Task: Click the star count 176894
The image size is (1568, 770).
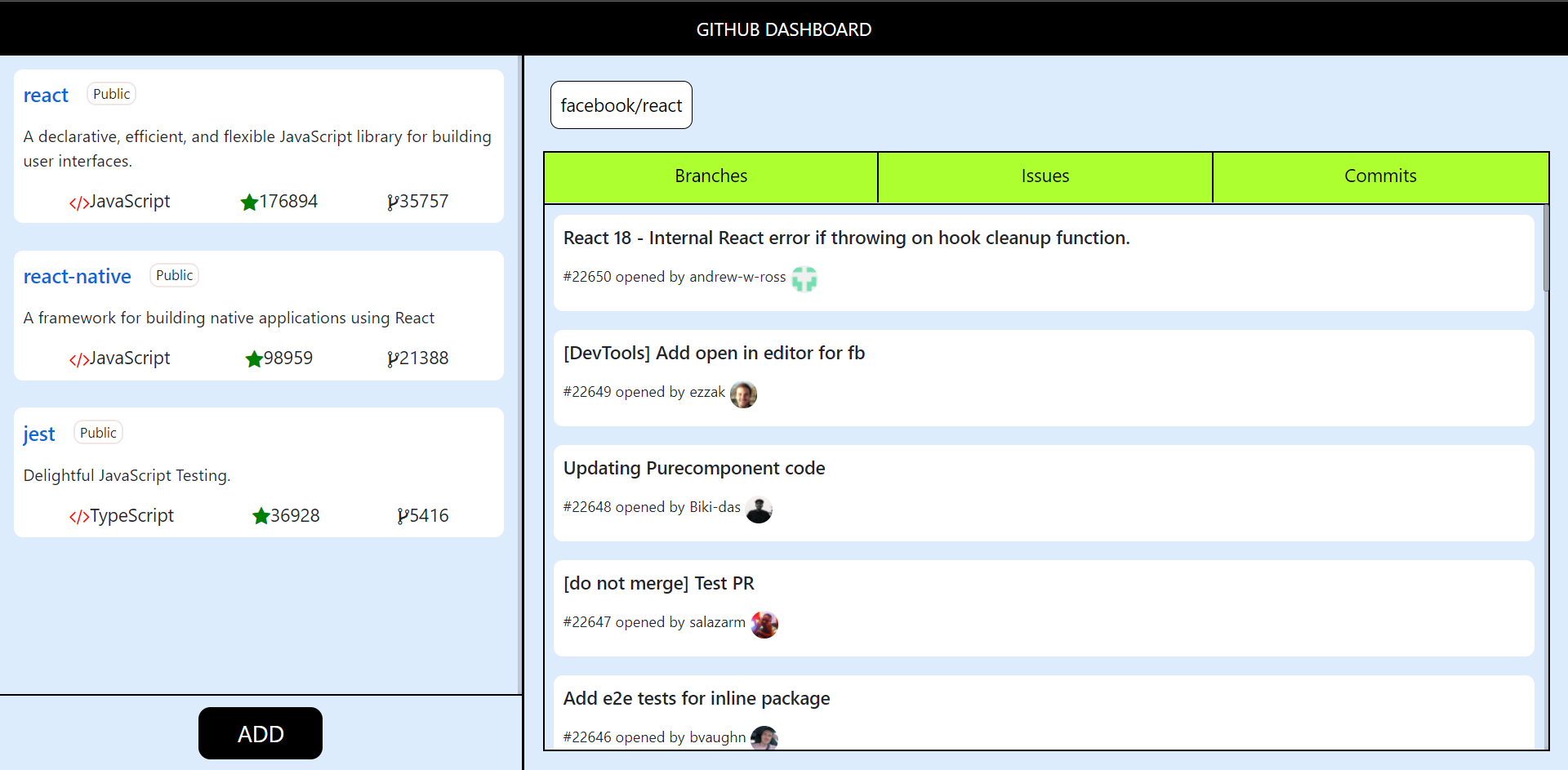Action: [288, 202]
